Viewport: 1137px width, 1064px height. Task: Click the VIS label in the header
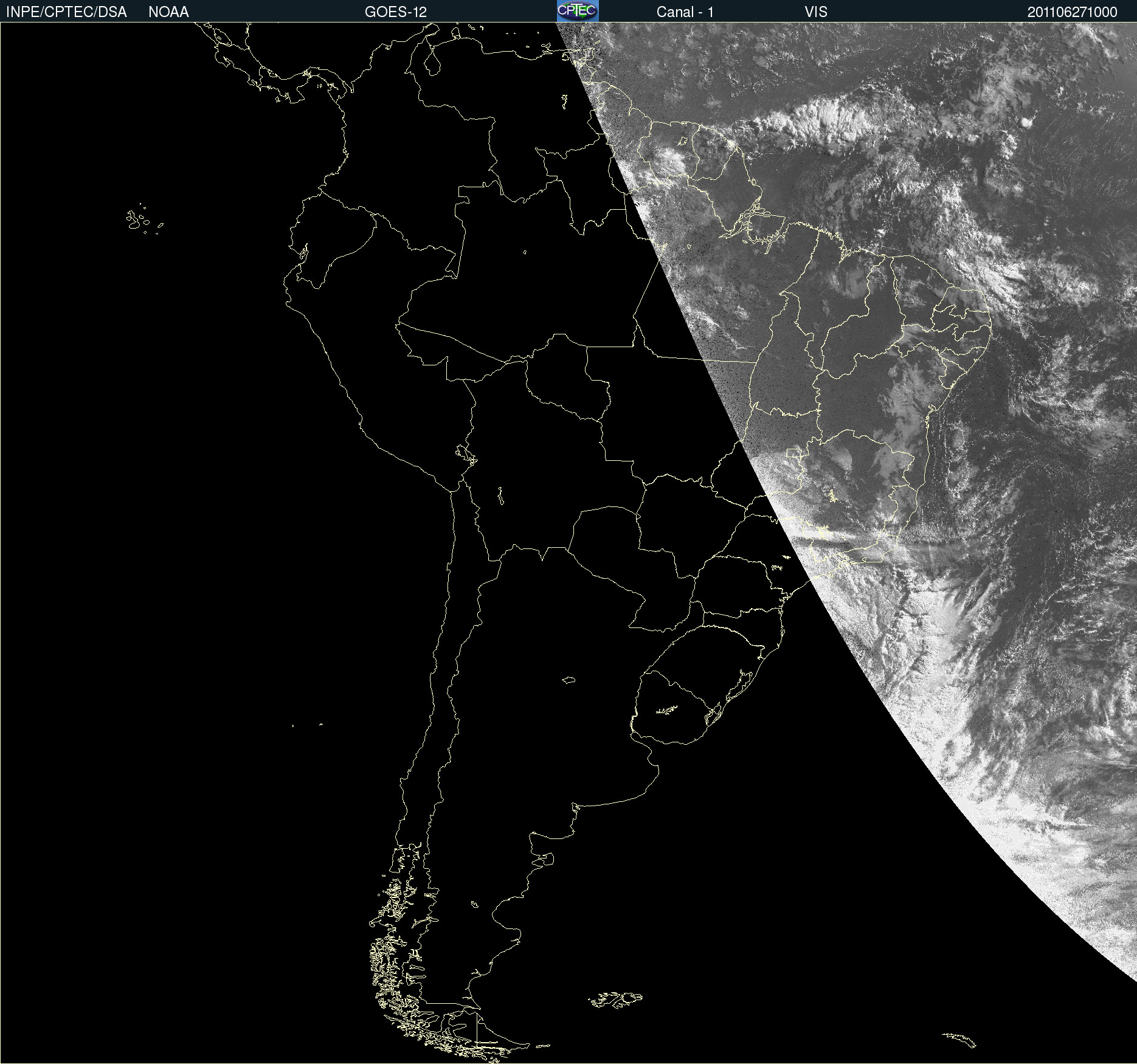click(816, 12)
